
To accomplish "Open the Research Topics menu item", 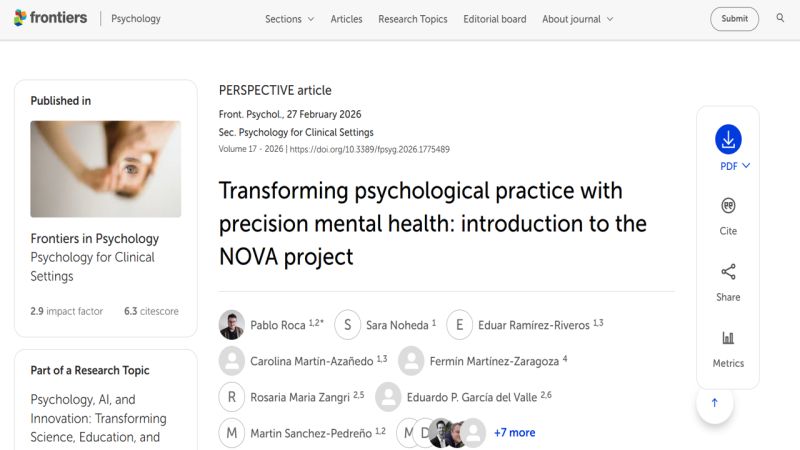I will (413, 19).
